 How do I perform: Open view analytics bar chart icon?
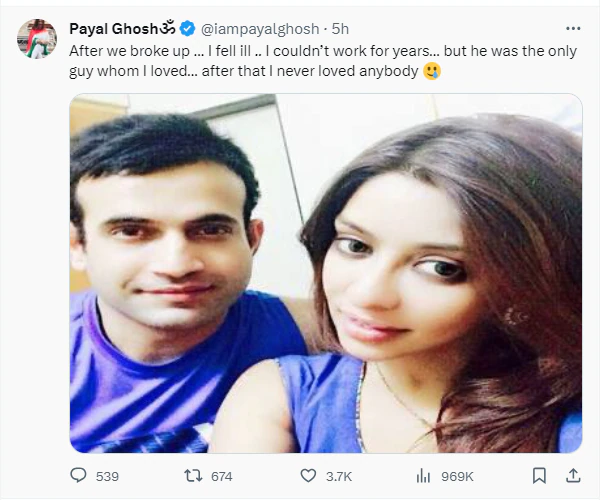pyautogui.click(x=423, y=476)
